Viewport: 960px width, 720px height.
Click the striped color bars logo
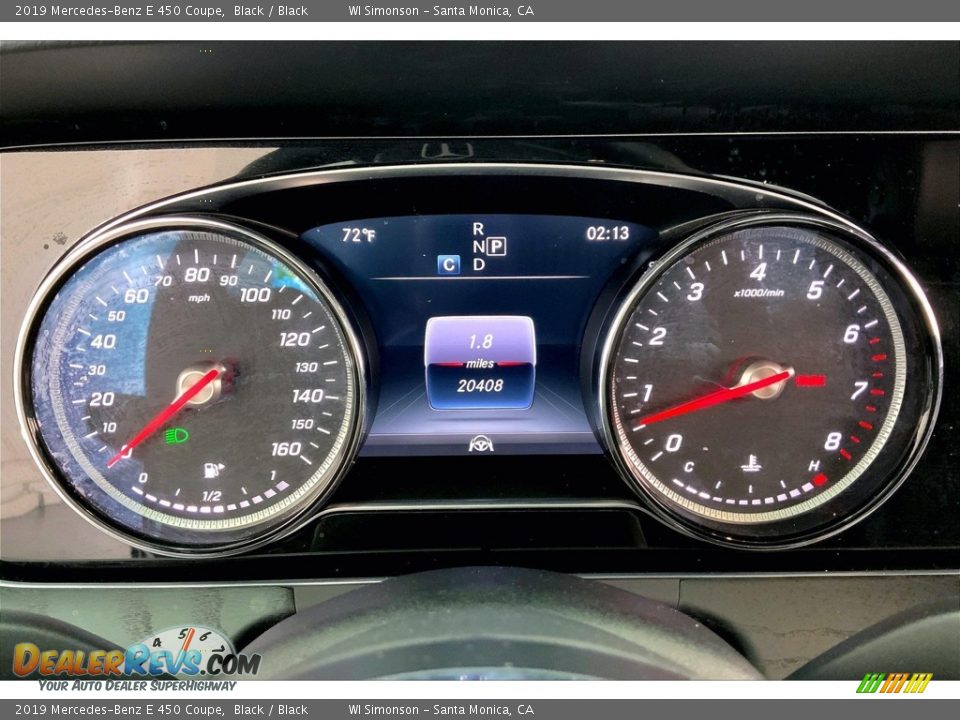894,683
